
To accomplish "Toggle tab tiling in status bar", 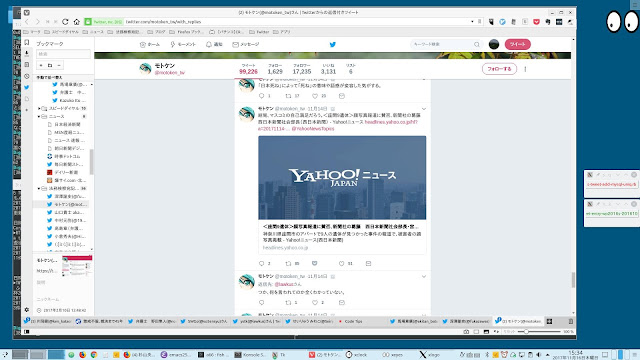I will (x=476, y=332).
